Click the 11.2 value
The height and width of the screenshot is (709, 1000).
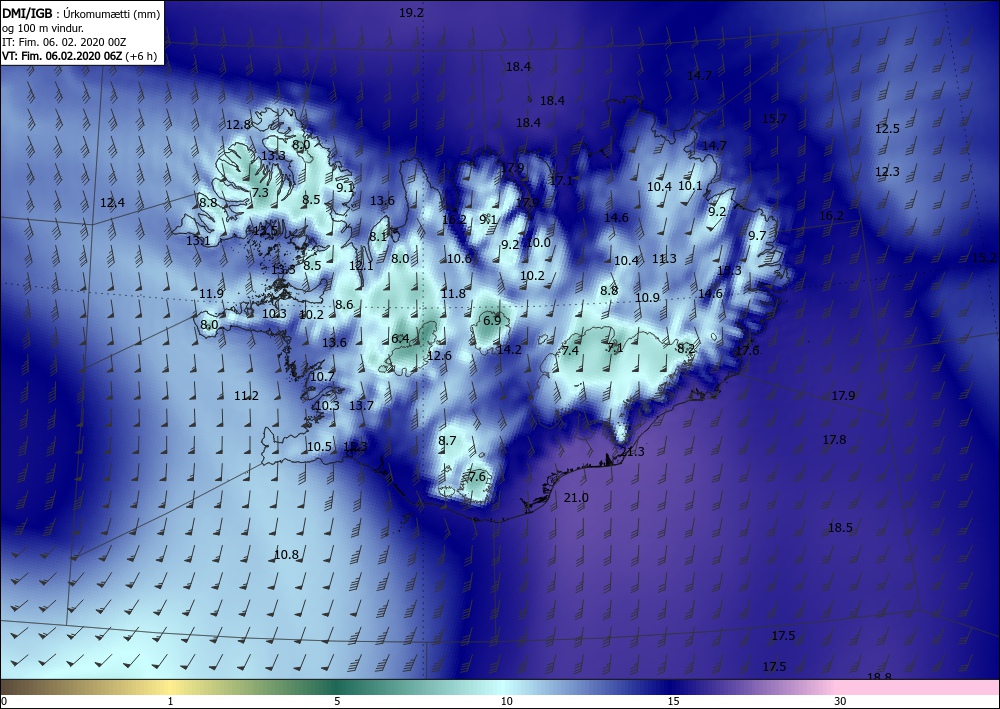coord(246,396)
